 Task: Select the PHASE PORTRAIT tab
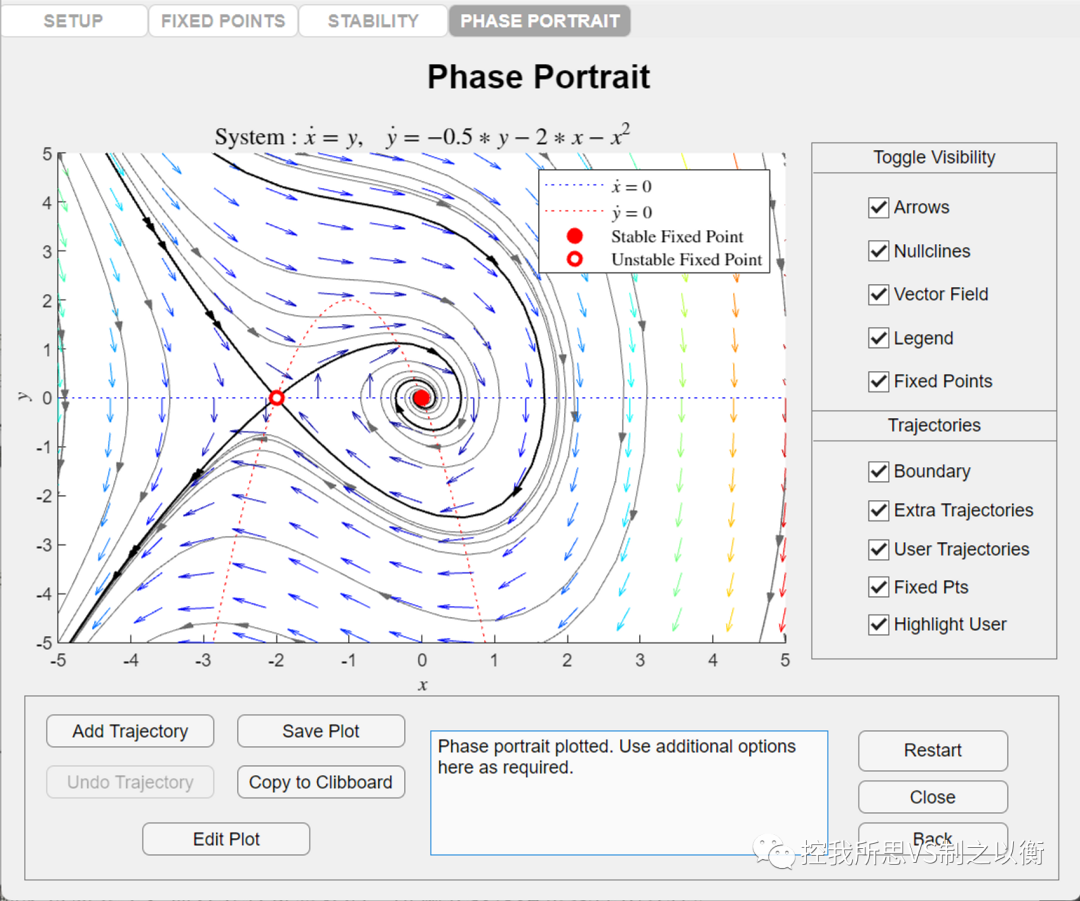click(x=539, y=21)
